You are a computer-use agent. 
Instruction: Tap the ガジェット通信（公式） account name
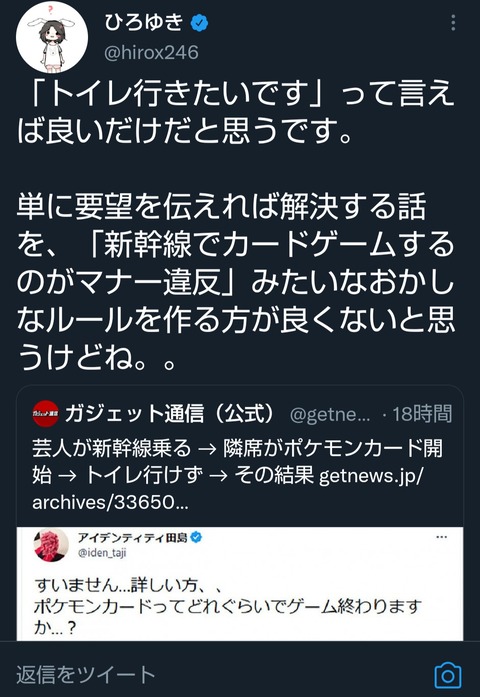(x=171, y=414)
